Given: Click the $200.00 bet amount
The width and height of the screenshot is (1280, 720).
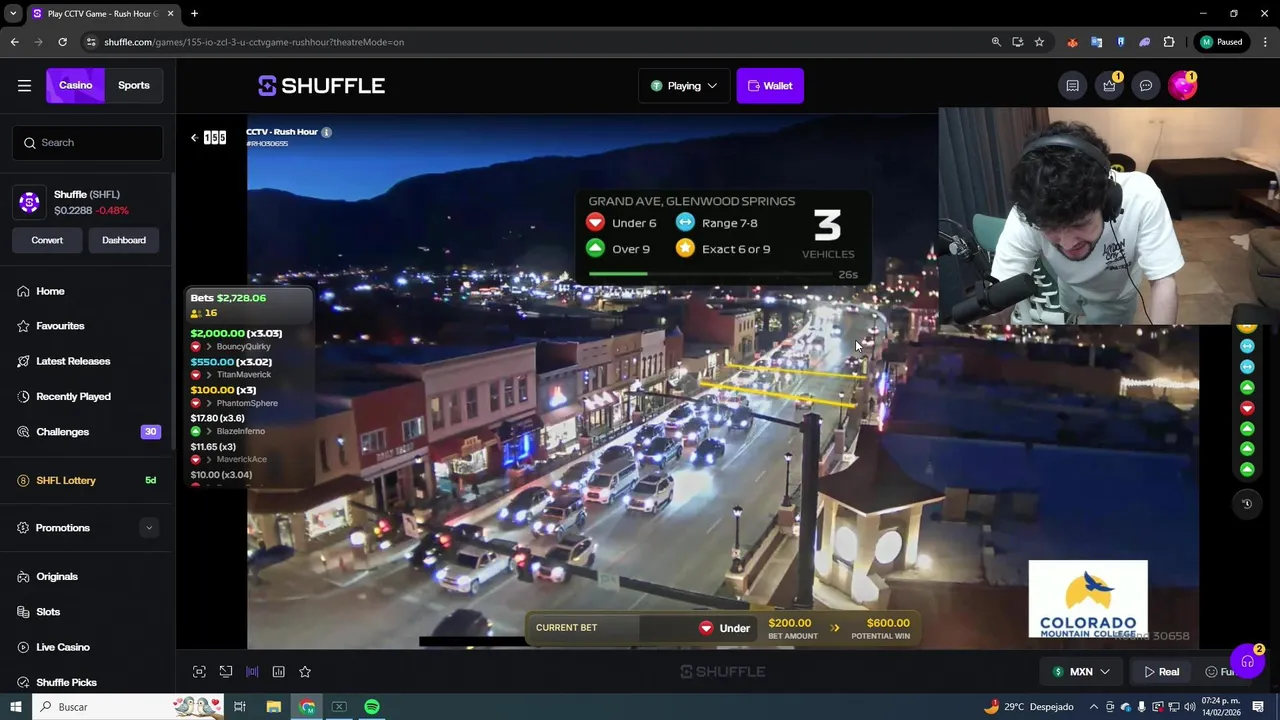Looking at the screenshot, I should pos(790,623).
